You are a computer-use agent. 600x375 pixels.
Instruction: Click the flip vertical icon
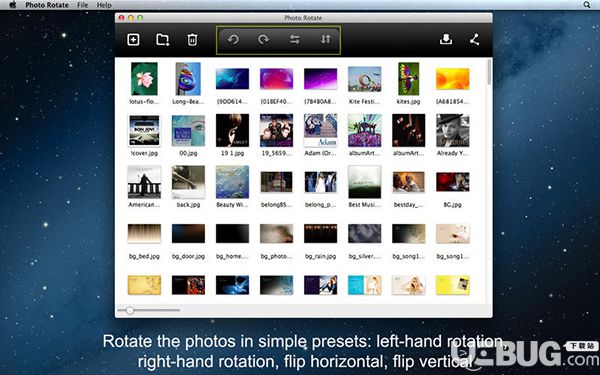[x=326, y=39]
